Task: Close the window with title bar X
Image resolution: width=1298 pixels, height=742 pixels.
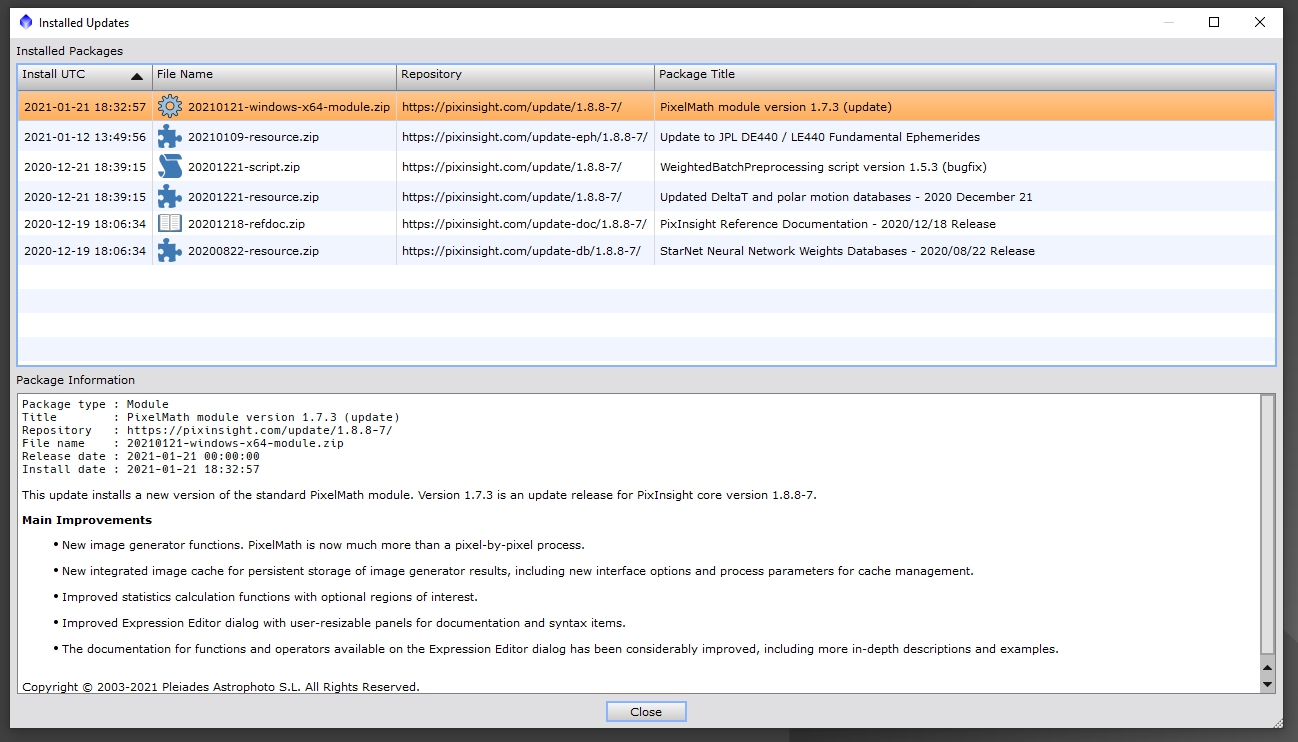Action: (x=1260, y=22)
